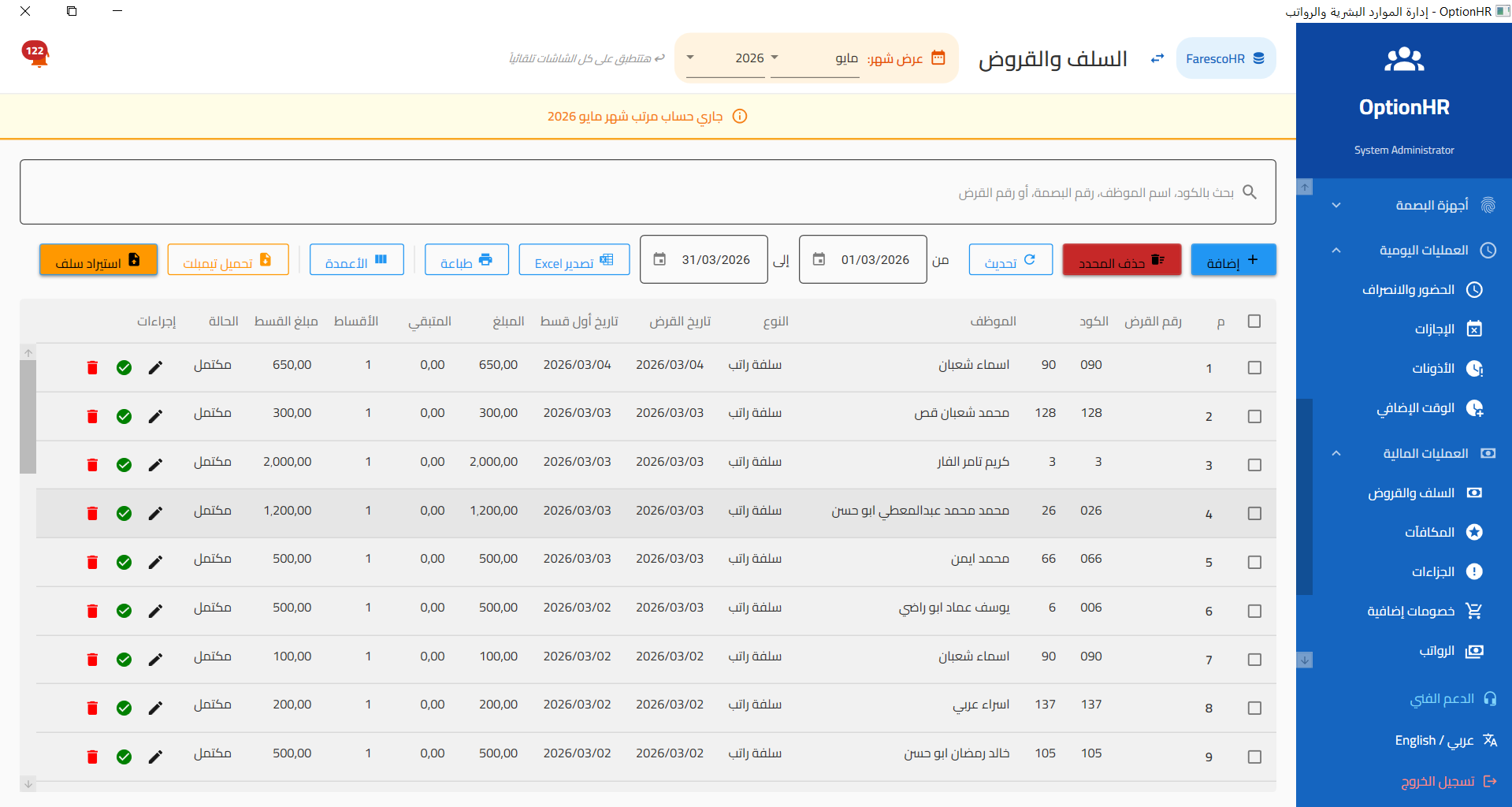
Task: Click the search magnifier icon
Action: pyautogui.click(x=1250, y=192)
